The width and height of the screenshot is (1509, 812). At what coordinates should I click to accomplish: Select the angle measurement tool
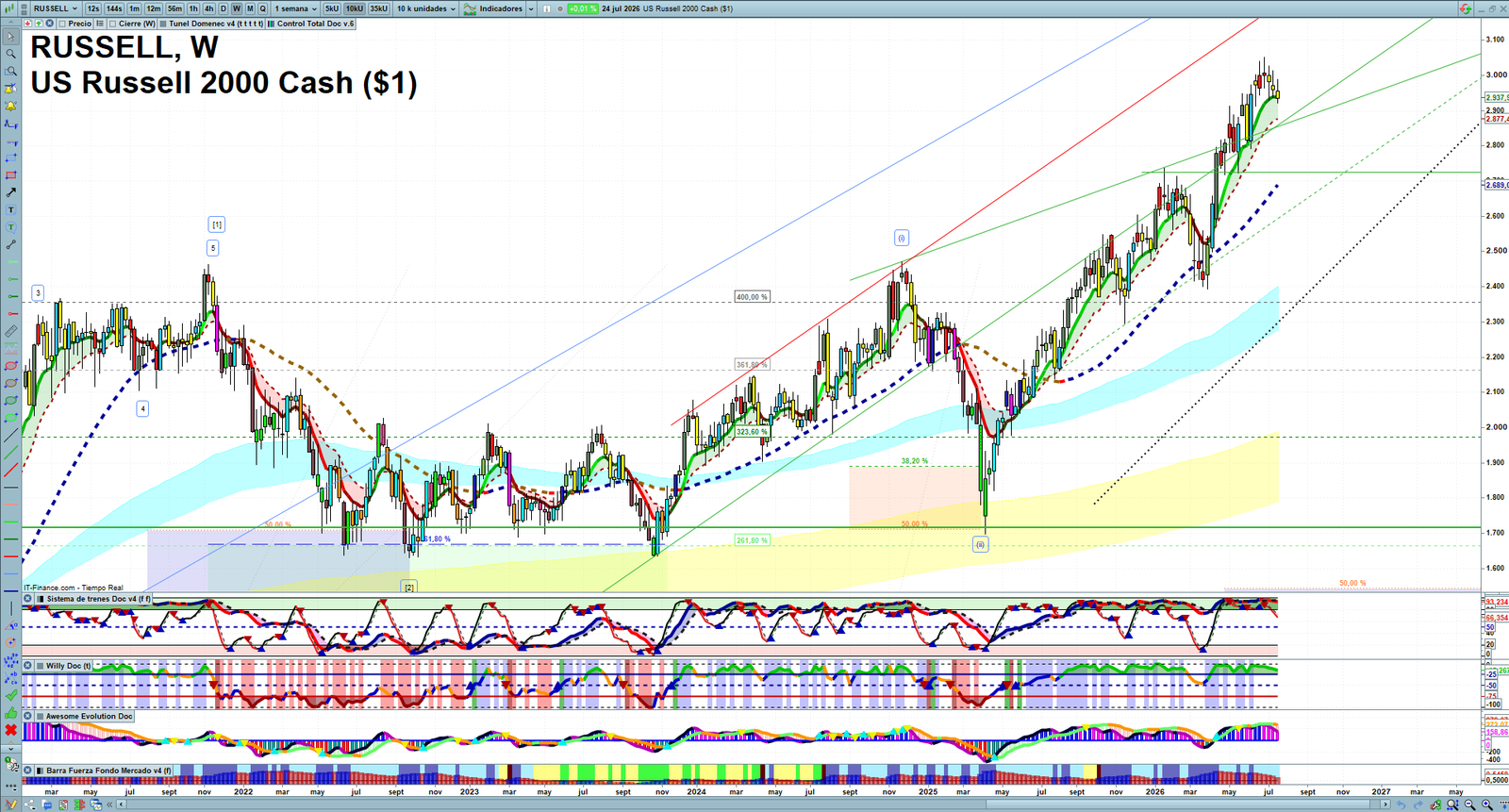coord(10,625)
